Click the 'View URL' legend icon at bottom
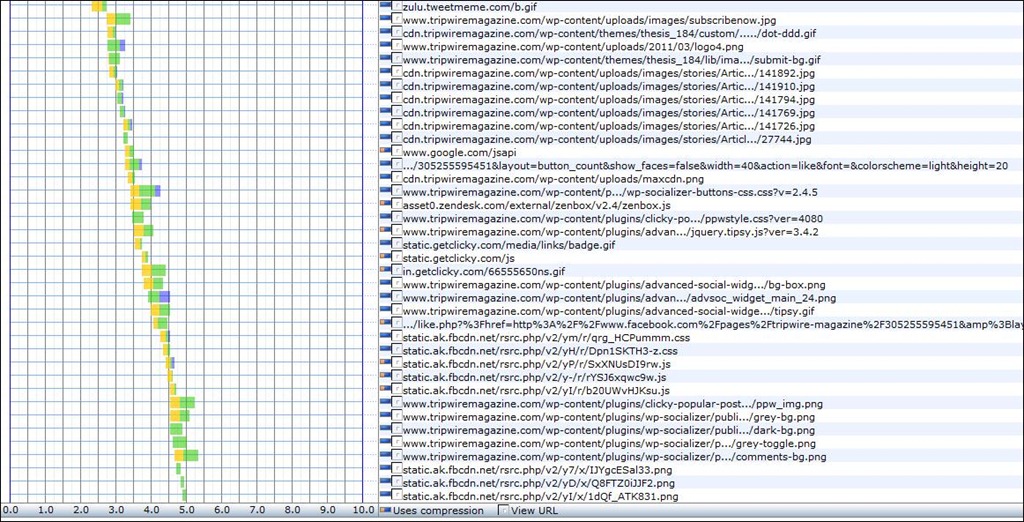Screen dimensions: 1024x522 [x=504, y=510]
